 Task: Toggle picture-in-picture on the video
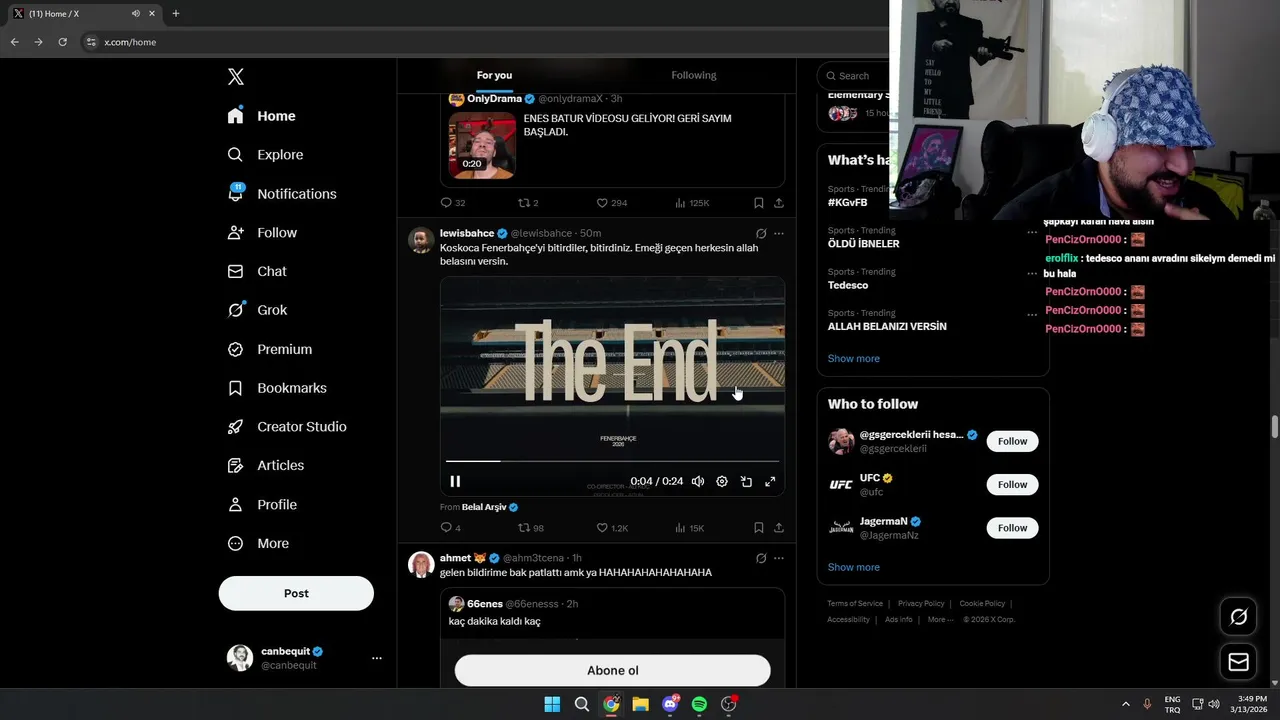[x=746, y=482]
